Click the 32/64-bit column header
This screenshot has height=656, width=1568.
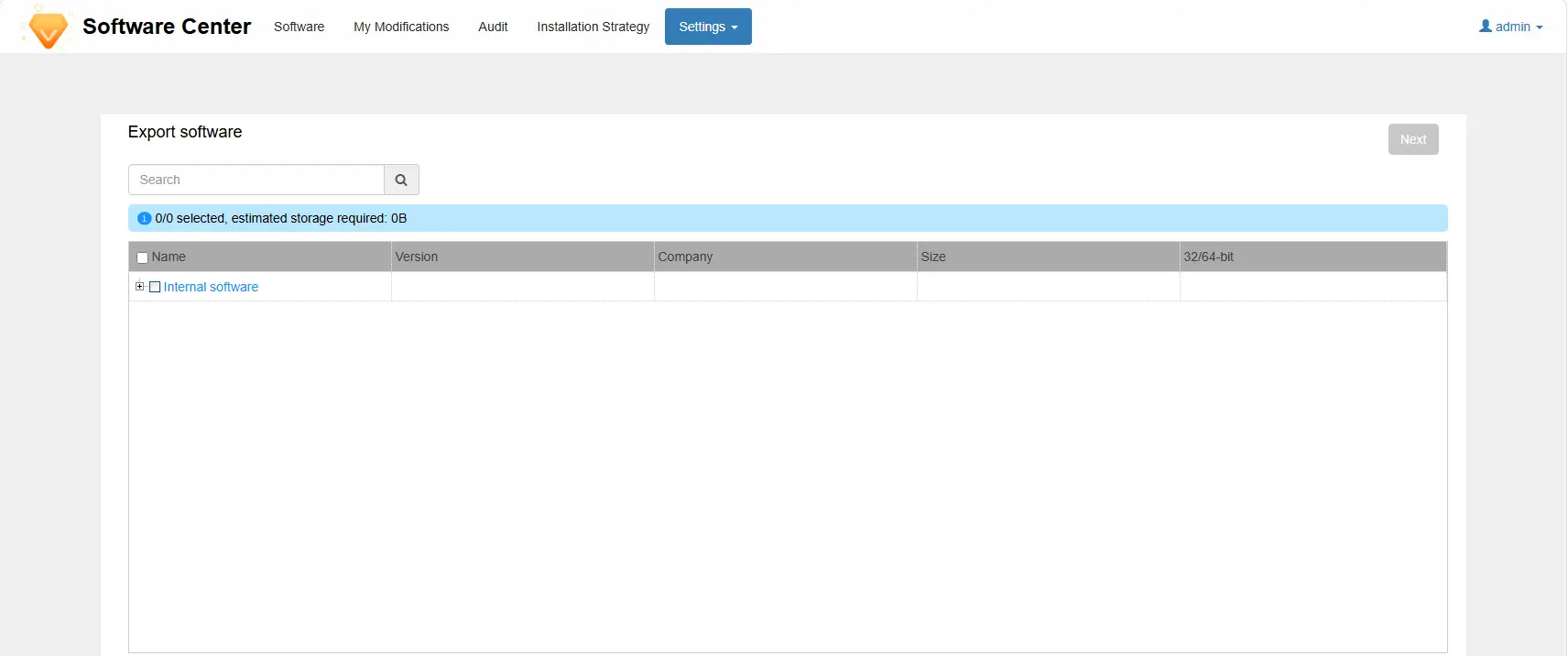[1313, 257]
